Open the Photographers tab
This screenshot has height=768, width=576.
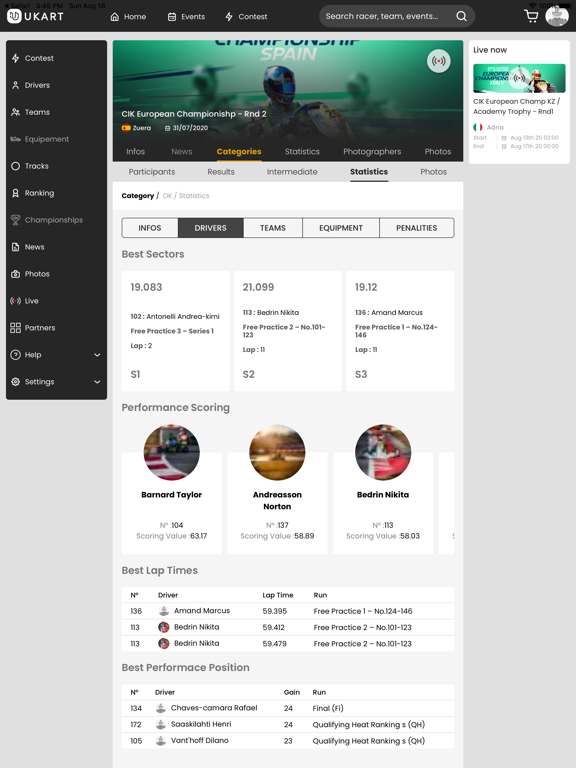pos(372,151)
